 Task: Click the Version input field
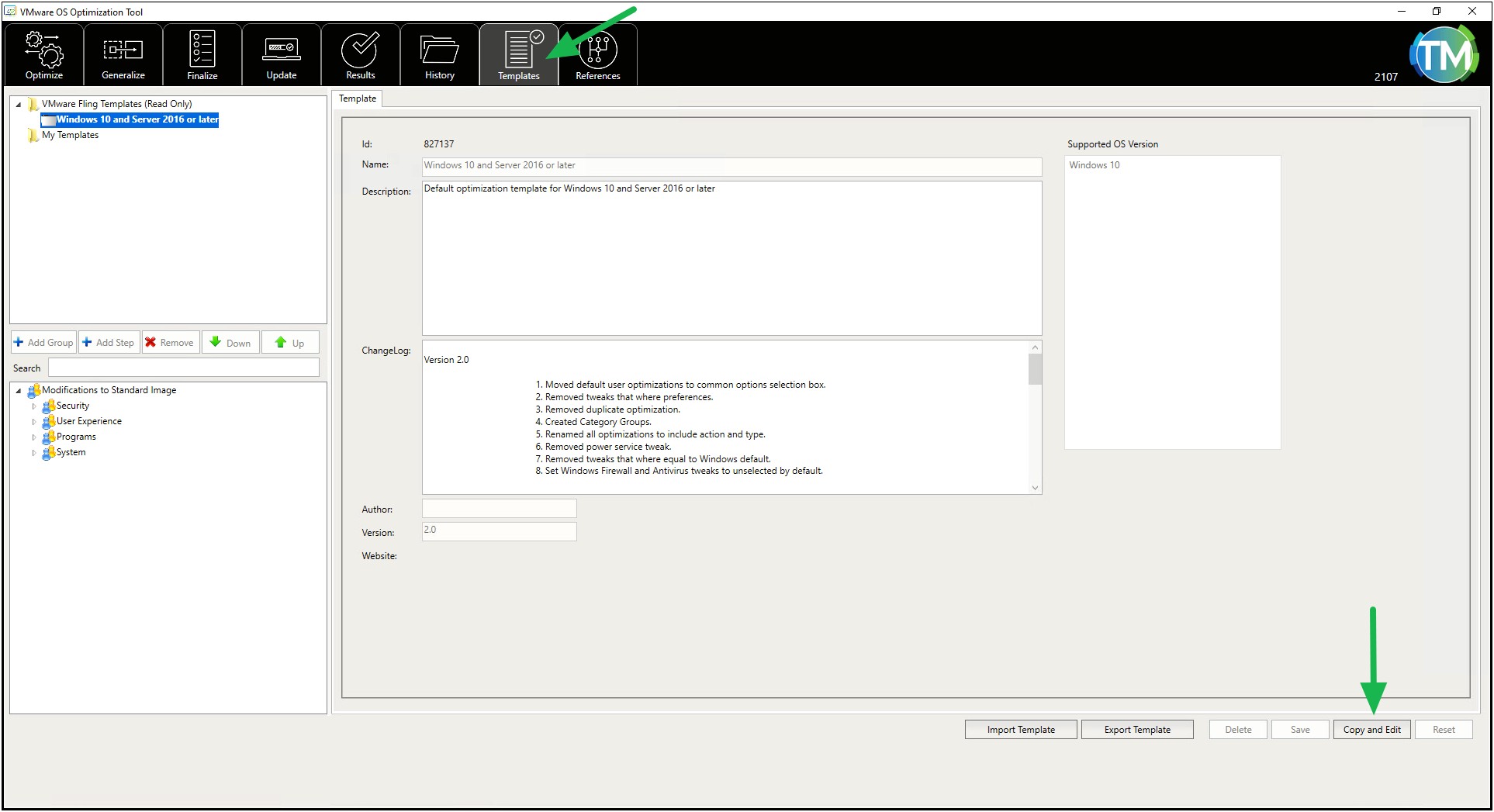499,531
